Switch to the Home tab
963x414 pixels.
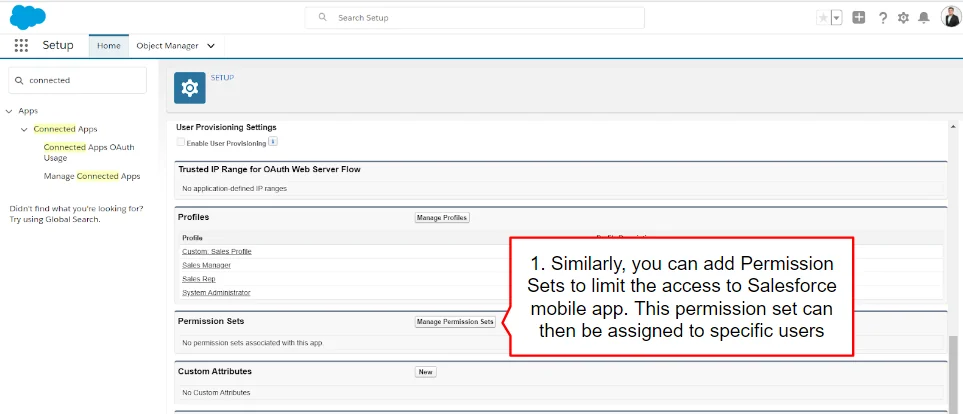click(x=109, y=46)
